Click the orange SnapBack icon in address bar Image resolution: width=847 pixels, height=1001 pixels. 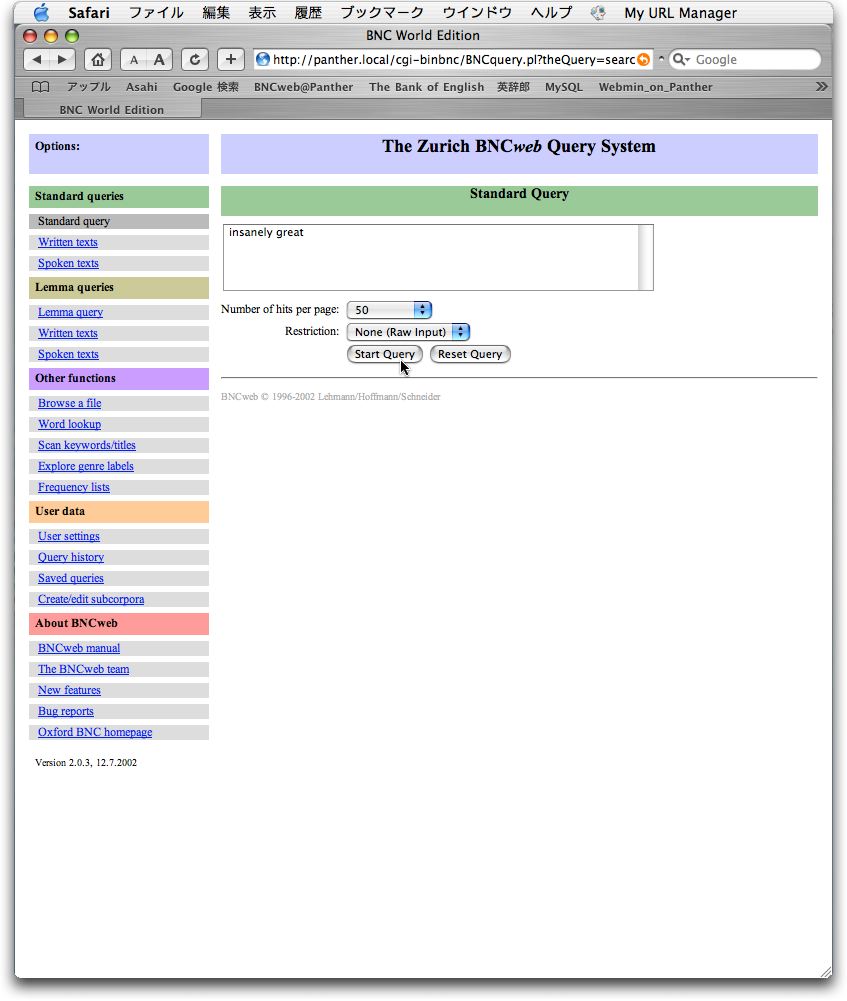(643, 59)
